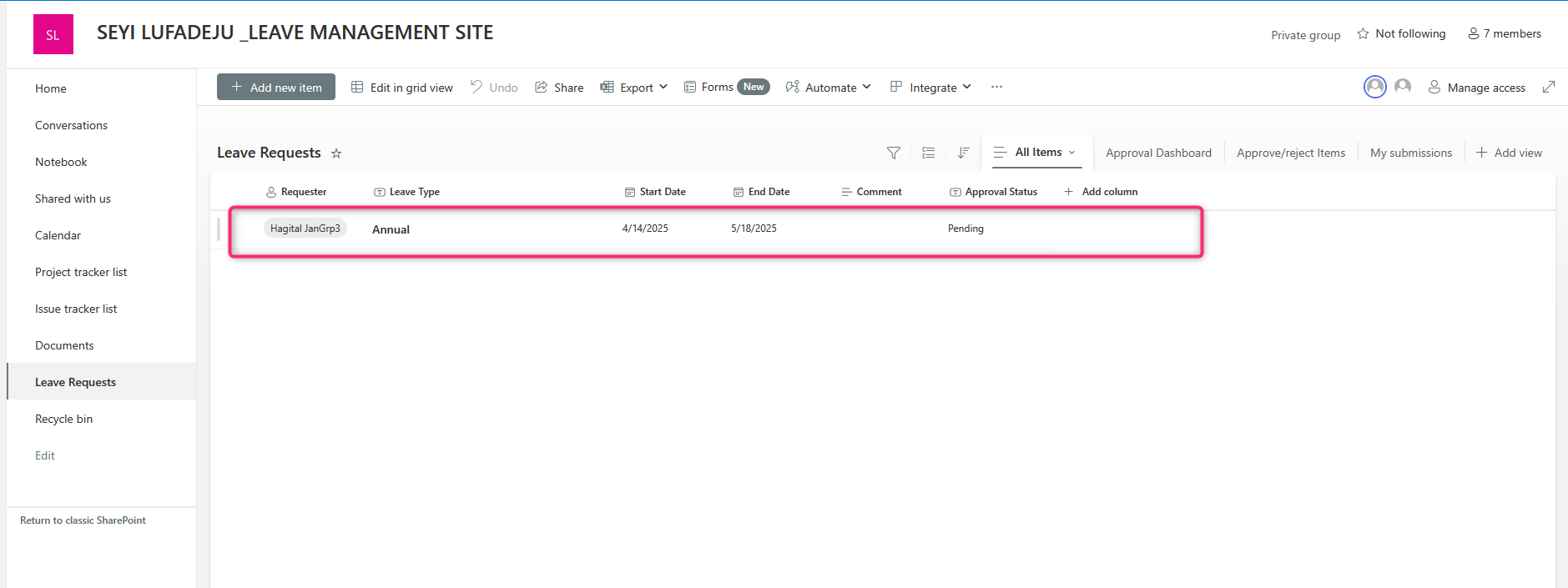This screenshot has width=1568, height=588.
Task: Open the Start Date column header
Action: coord(655,192)
